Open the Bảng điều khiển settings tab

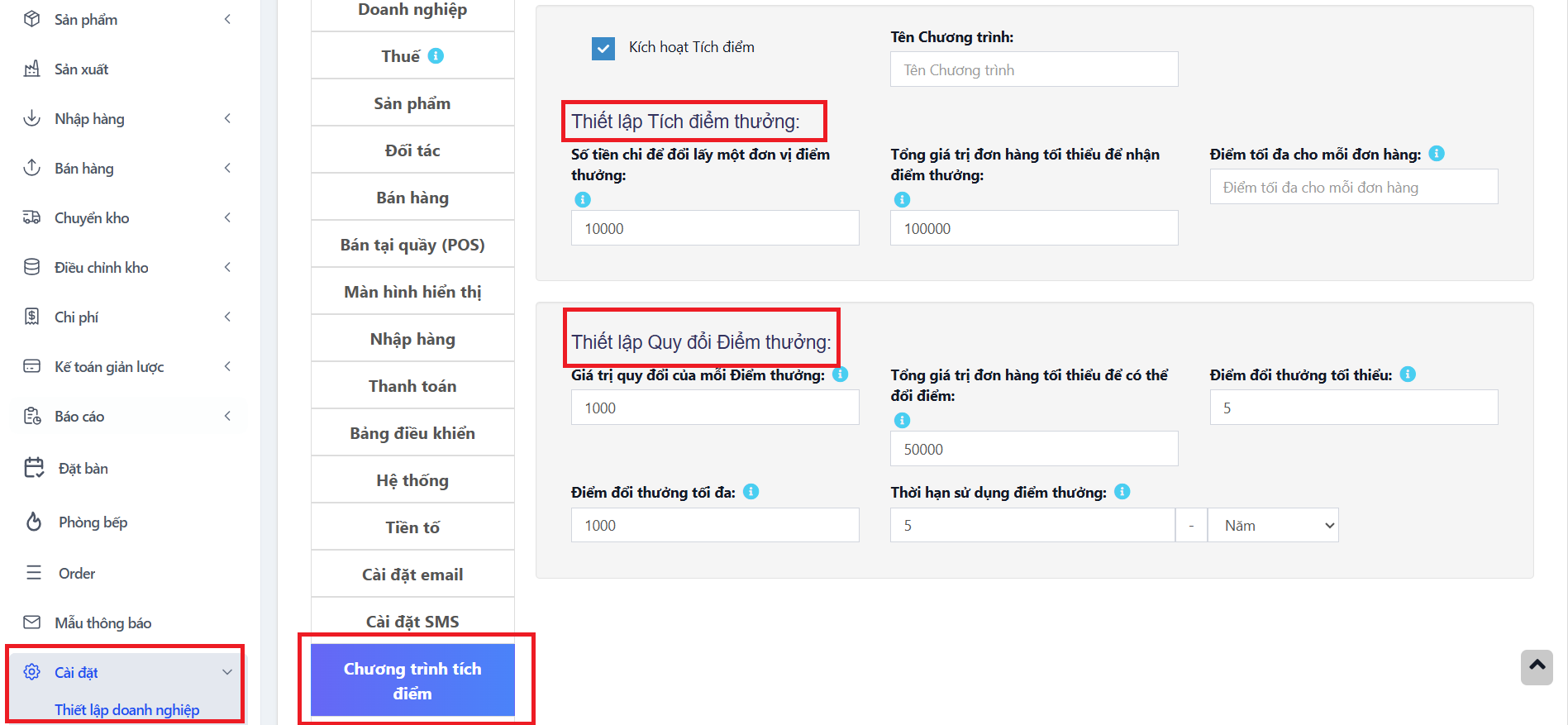[x=412, y=433]
